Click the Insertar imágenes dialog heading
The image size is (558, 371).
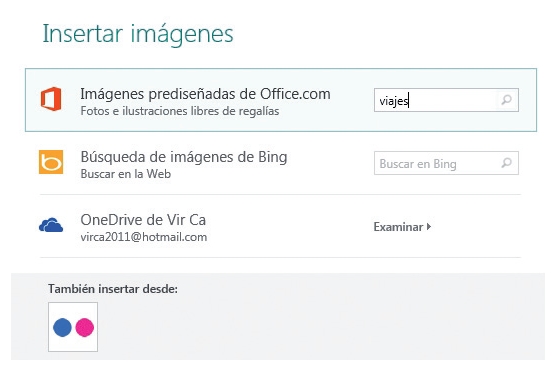138,35
